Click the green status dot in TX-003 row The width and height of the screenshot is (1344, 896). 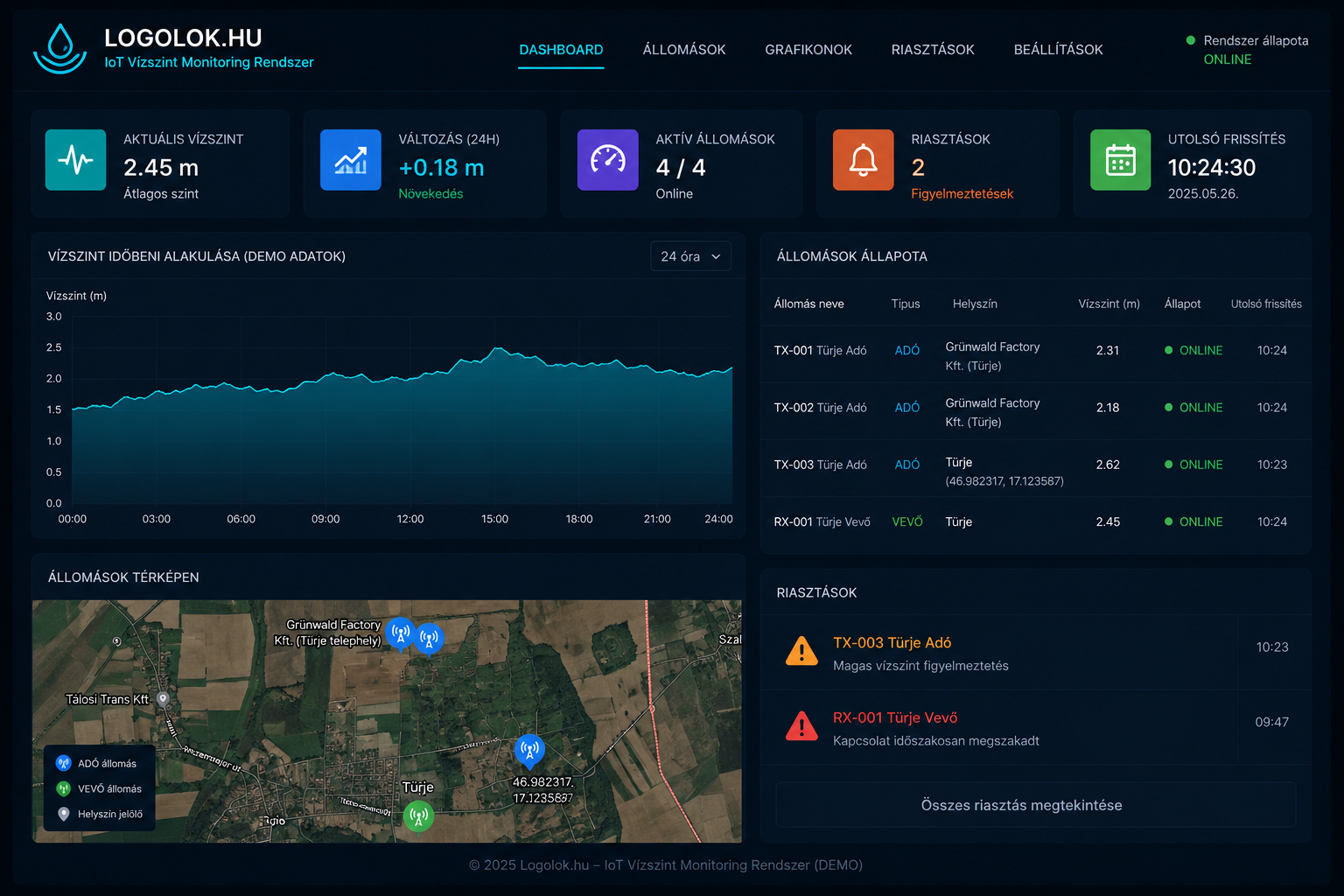pos(1168,465)
